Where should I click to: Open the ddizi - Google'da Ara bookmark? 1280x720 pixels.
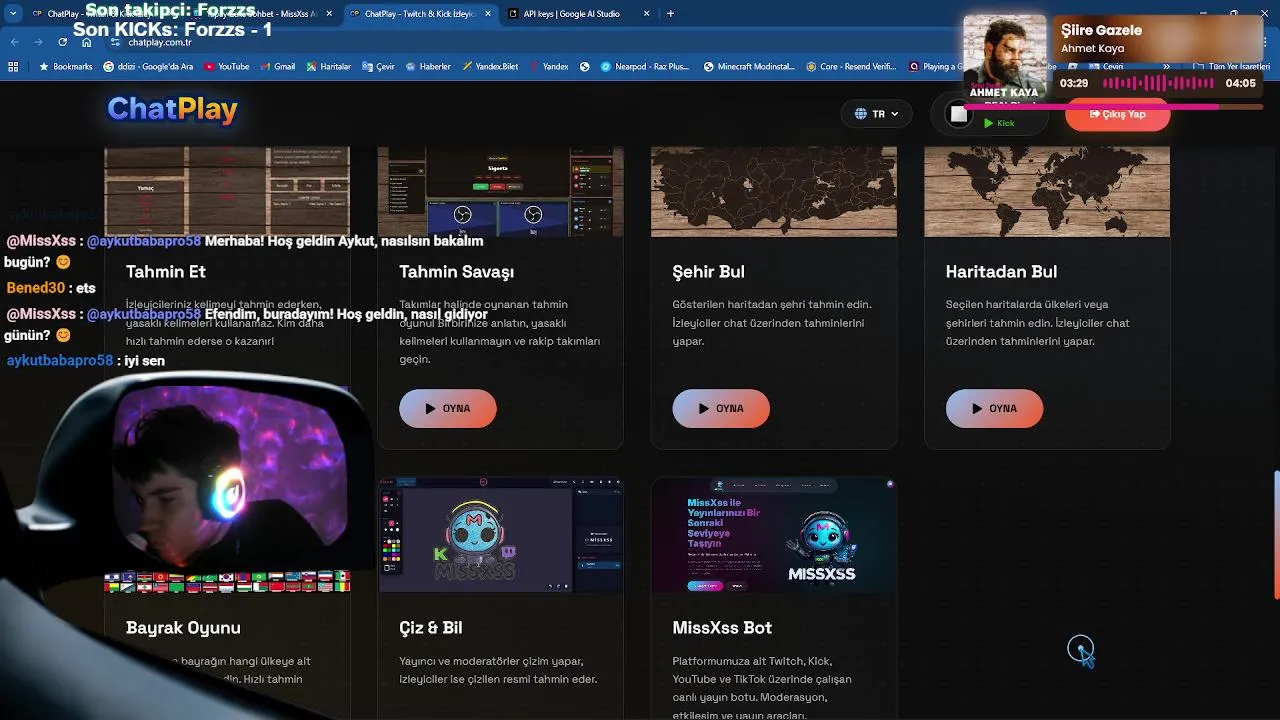[x=148, y=67]
